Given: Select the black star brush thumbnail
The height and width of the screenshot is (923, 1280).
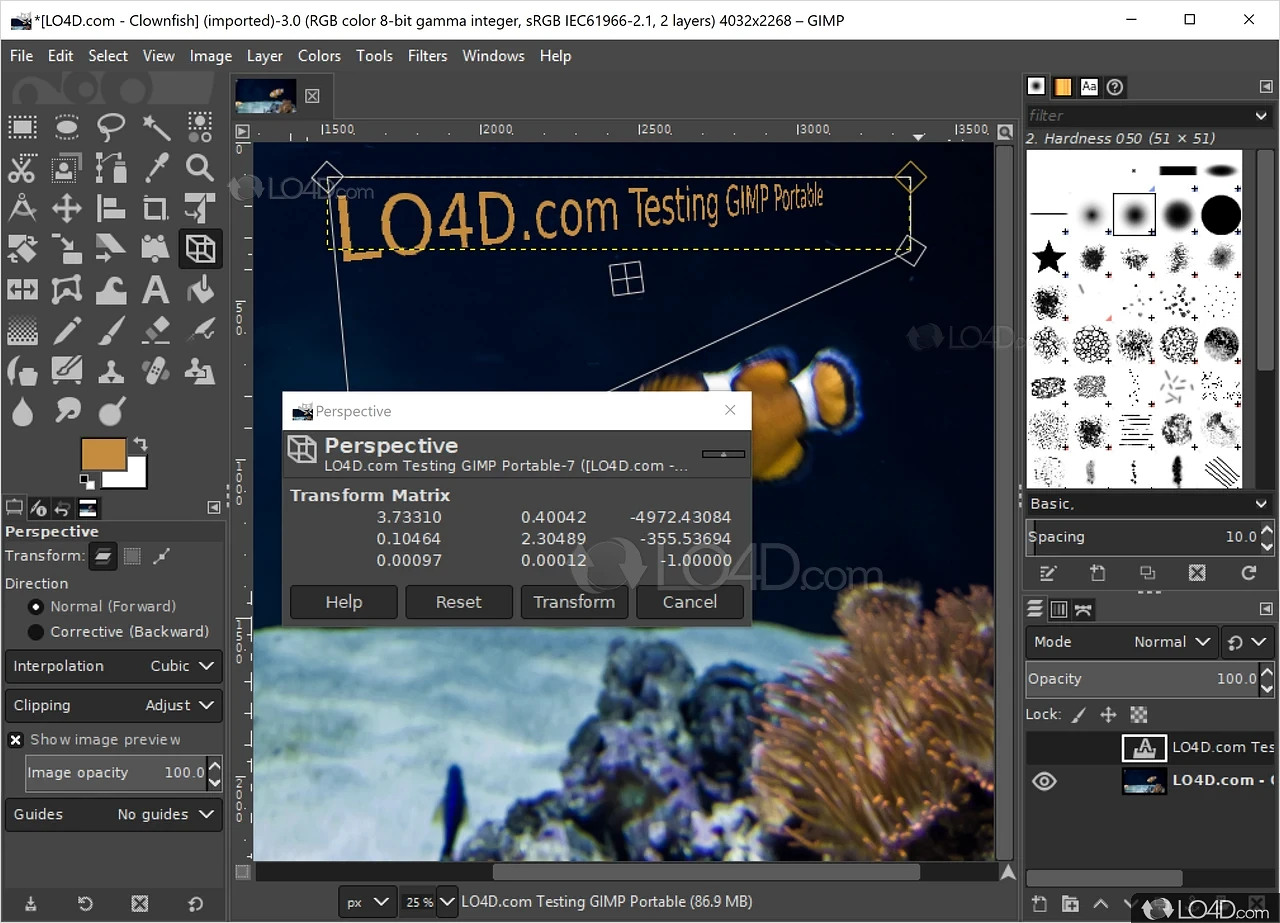Looking at the screenshot, I should click(1049, 258).
